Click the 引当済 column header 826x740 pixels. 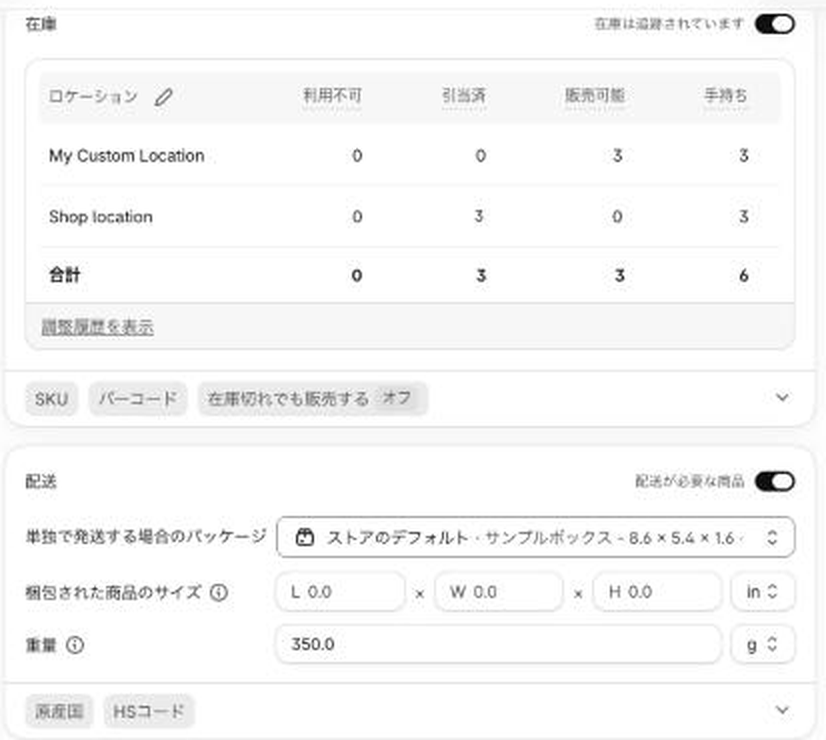[464, 96]
